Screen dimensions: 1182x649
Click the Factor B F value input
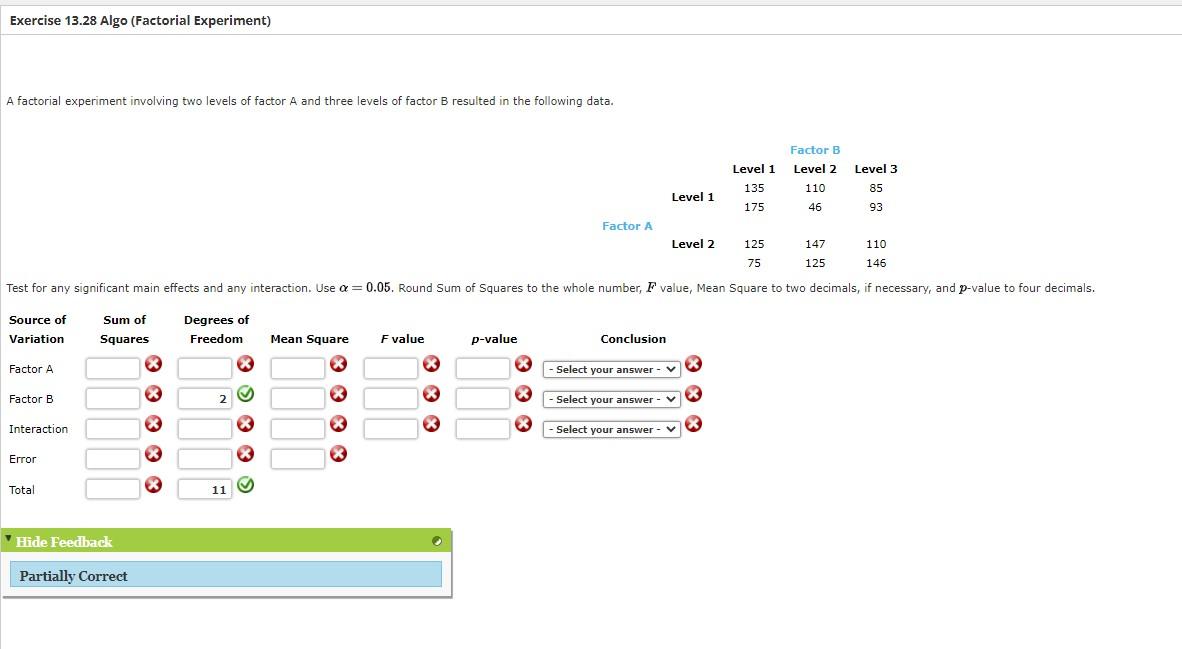coord(390,398)
